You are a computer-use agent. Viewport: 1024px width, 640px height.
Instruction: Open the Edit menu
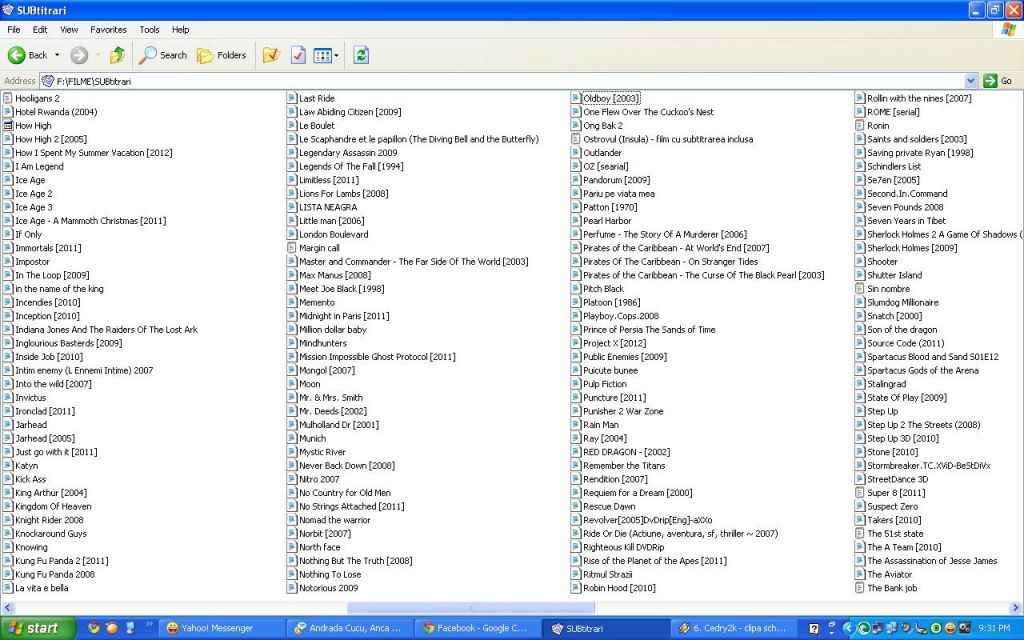[40, 29]
